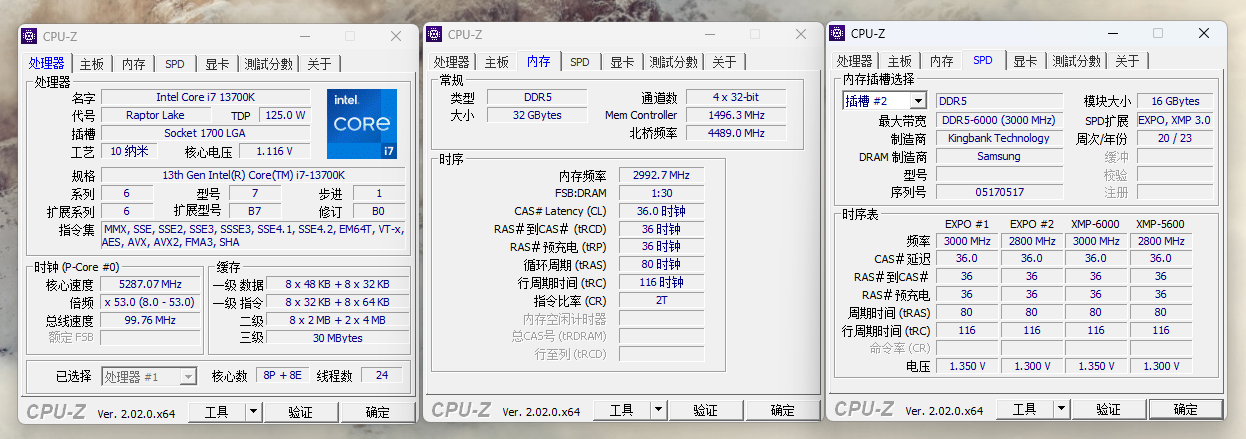The height and width of the screenshot is (439, 1246).
Task: Open 主板 tab in right CPU-Z window
Action: tap(900, 61)
